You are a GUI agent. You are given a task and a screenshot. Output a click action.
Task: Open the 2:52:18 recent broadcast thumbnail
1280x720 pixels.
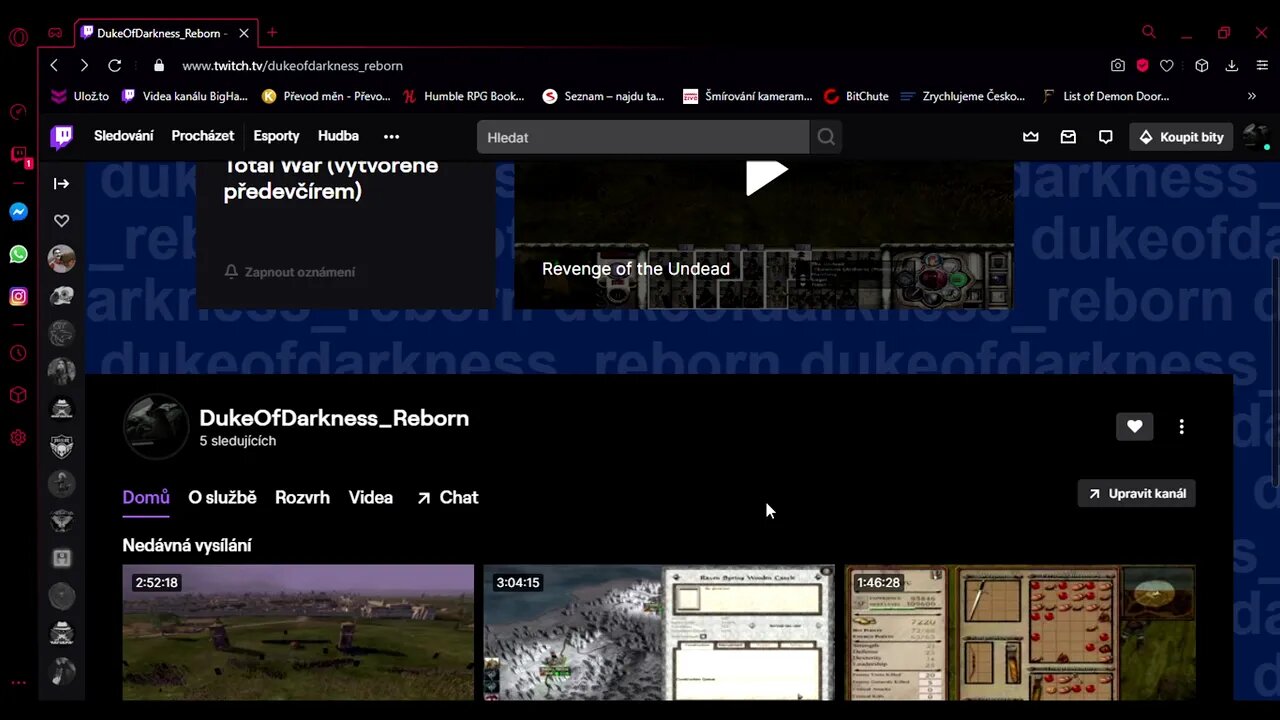(x=298, y=632)
